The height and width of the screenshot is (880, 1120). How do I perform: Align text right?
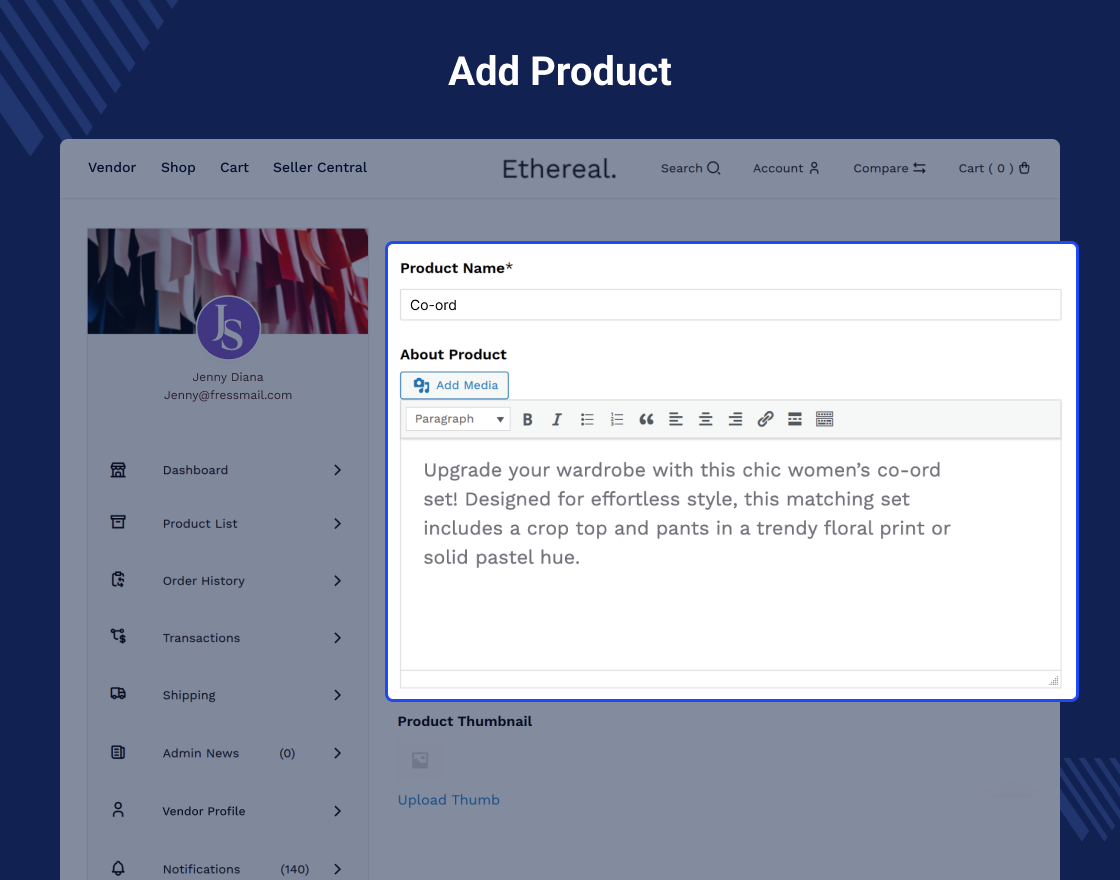coord(735,419)
